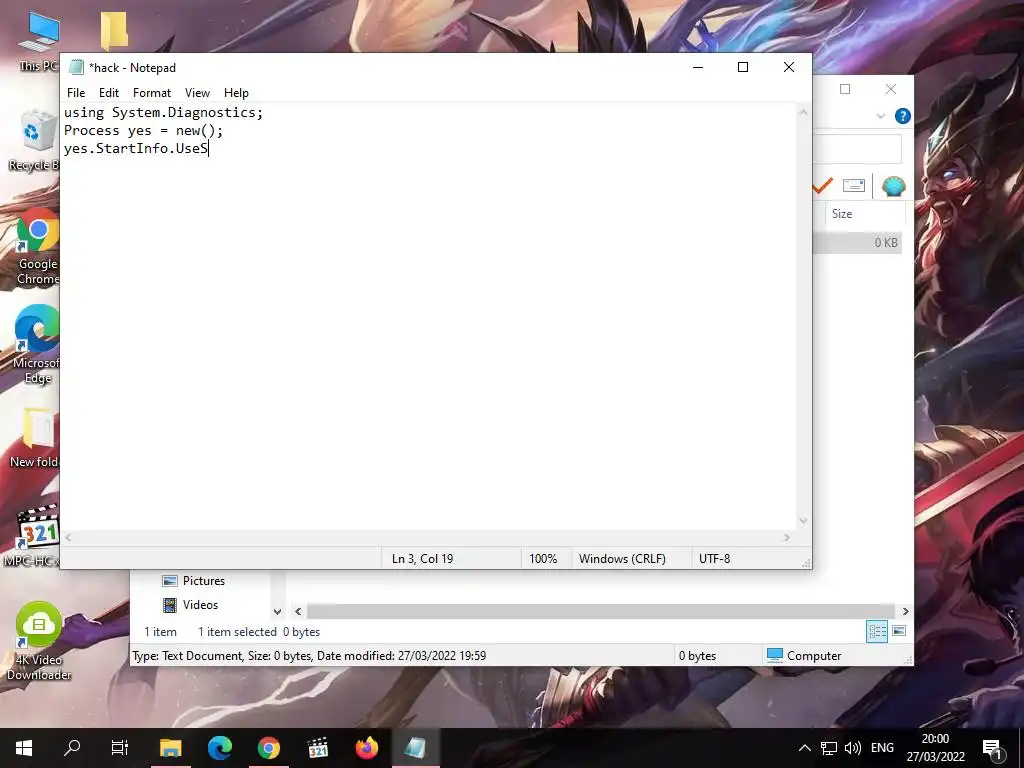
Task: Open File Explorer from the taskbar
Action: click(170, 748)
